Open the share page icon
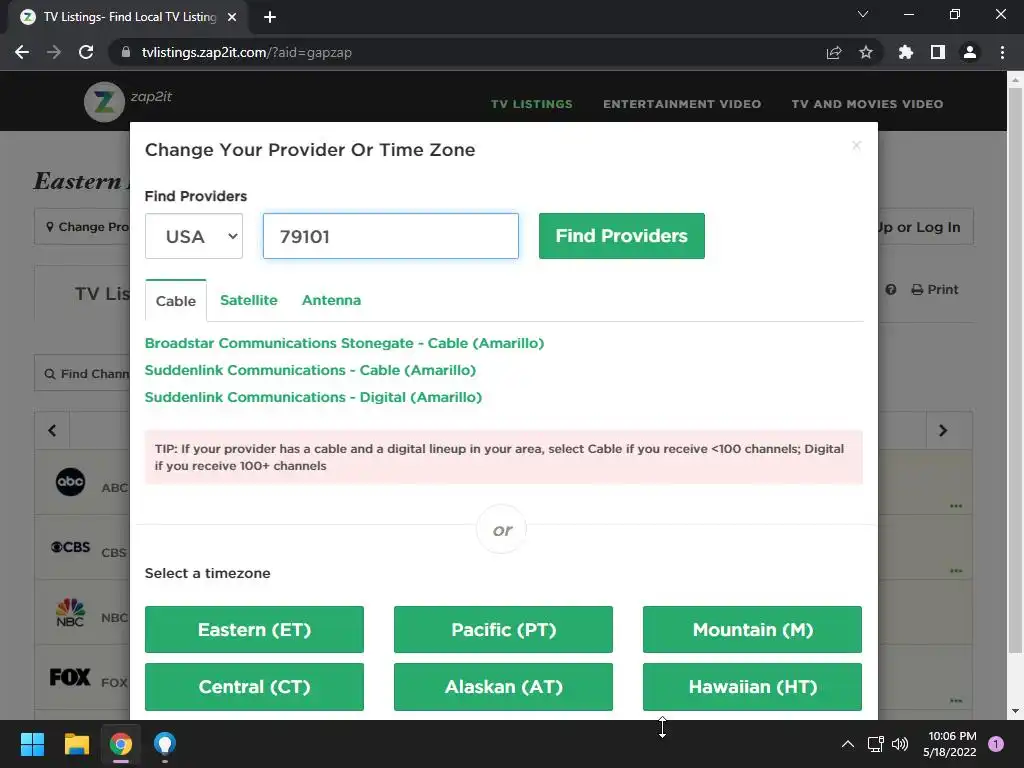Image resolution: width=1024 pixels, height=768 pixels. [833, 52]
